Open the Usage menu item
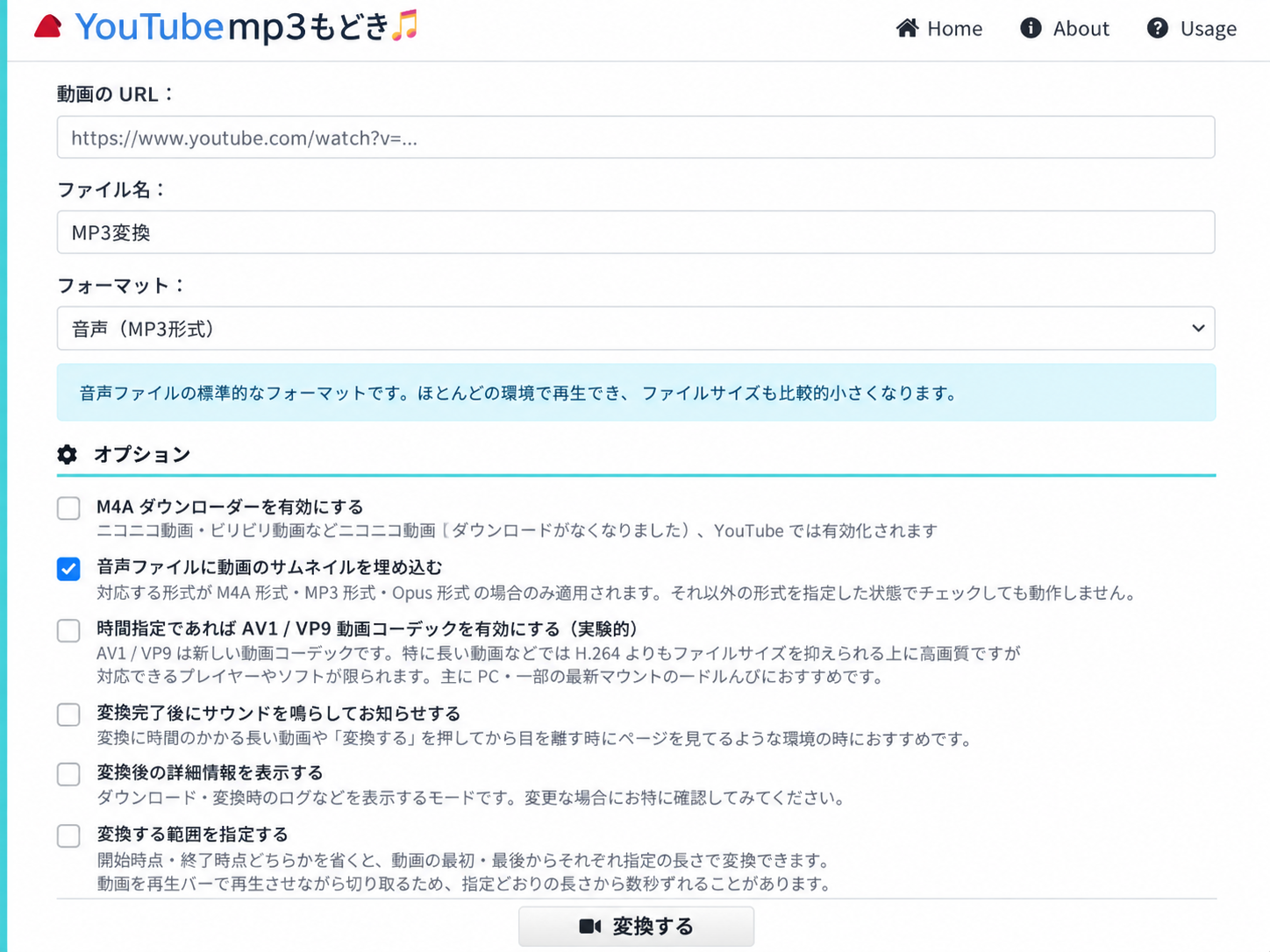The image size is (1270, 952). pyautogui.click(x=1192, y=28)
